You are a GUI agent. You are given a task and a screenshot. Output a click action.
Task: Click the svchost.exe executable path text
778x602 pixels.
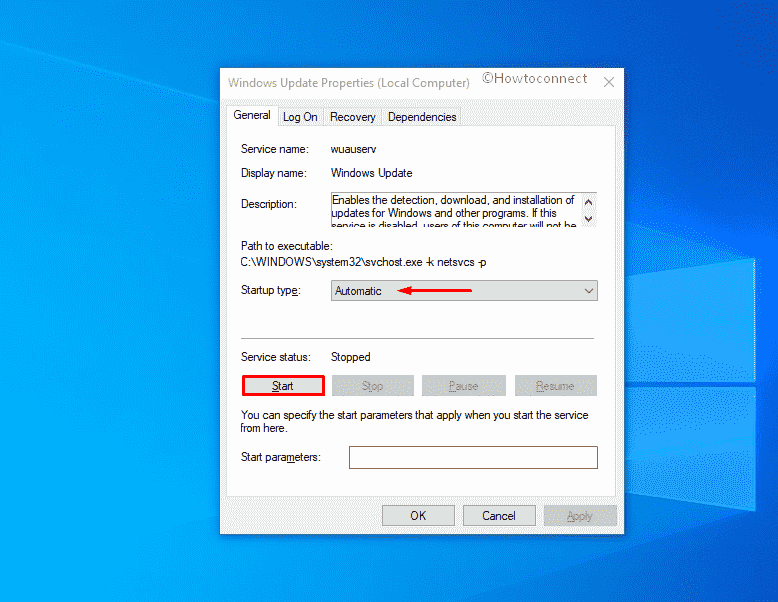363,262
